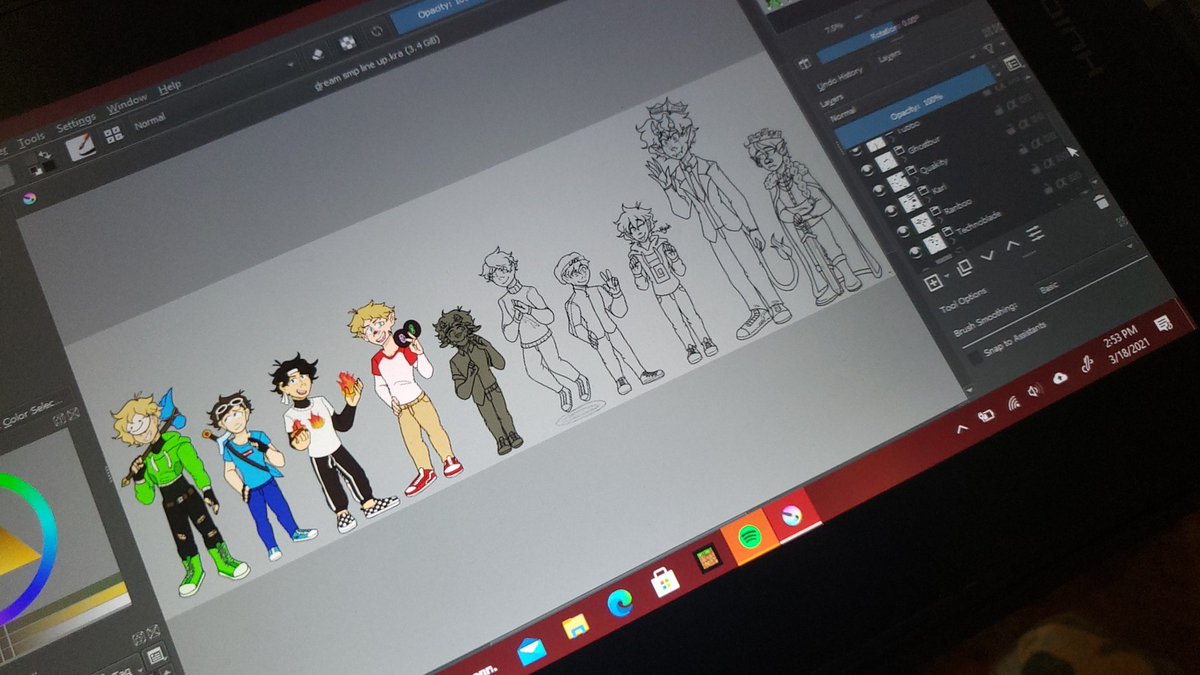Hide the Quackity layer
1200x675 pixels.
pyautogui.click(x=879, y=190)
